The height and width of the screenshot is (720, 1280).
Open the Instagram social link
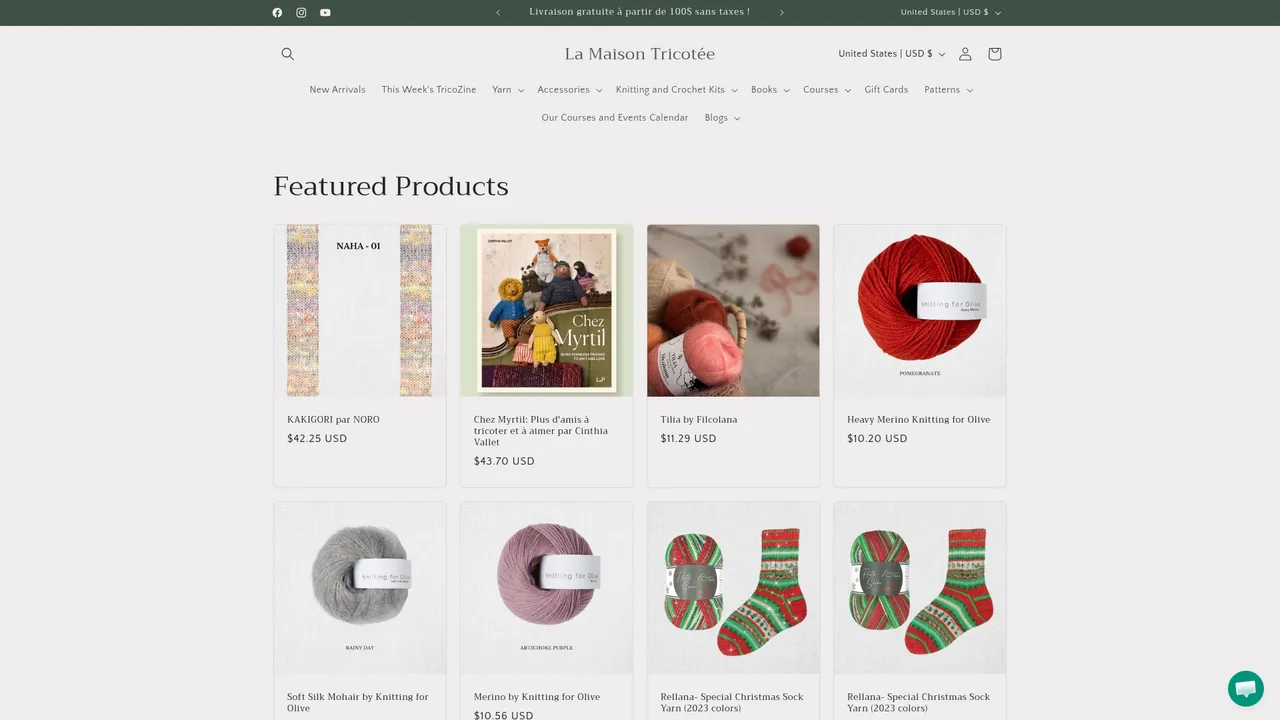click(301, 13)
